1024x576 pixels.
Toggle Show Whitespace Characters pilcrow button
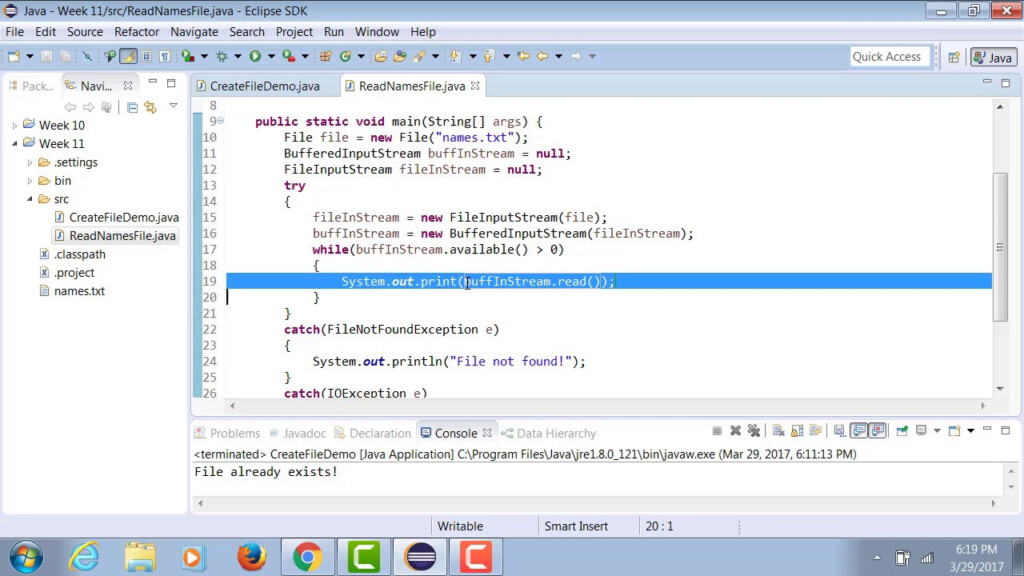165,57
